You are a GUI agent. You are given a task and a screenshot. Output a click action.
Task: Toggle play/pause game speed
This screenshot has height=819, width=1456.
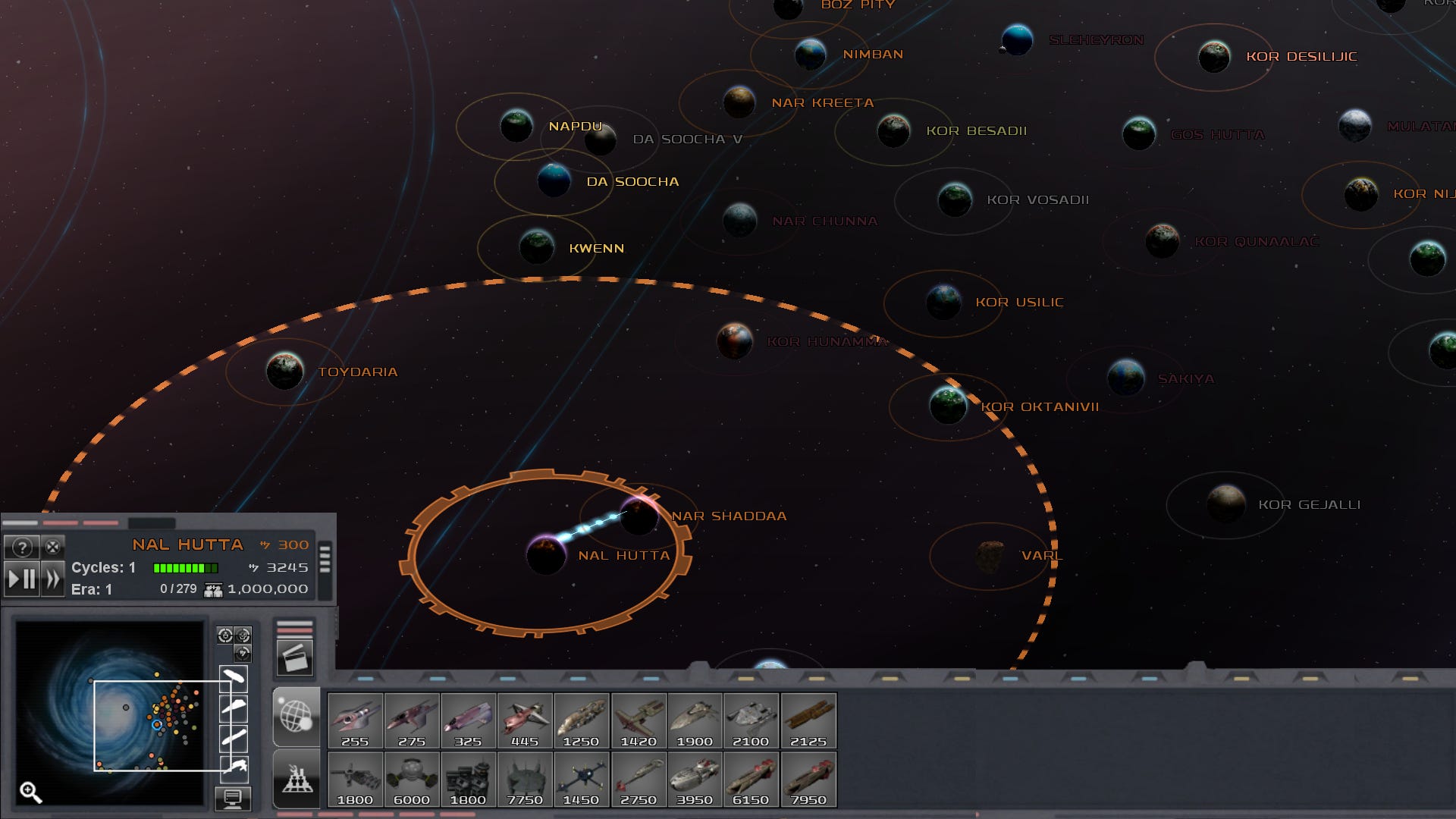22,579
